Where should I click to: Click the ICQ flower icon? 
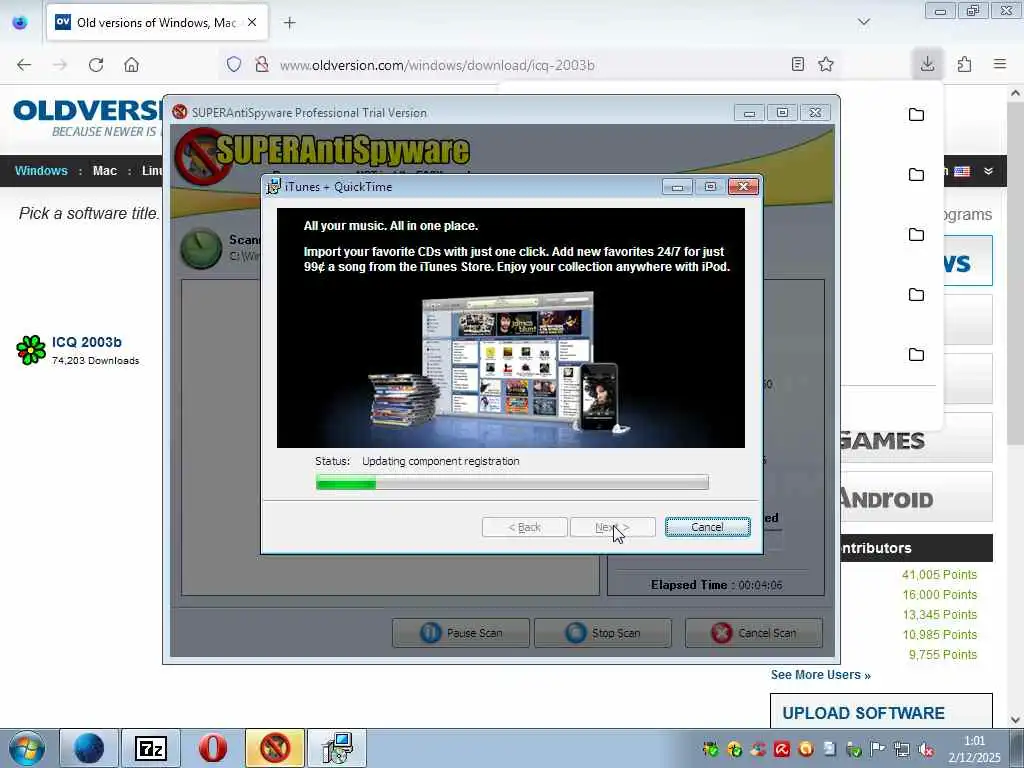click(x=31, y=350)
